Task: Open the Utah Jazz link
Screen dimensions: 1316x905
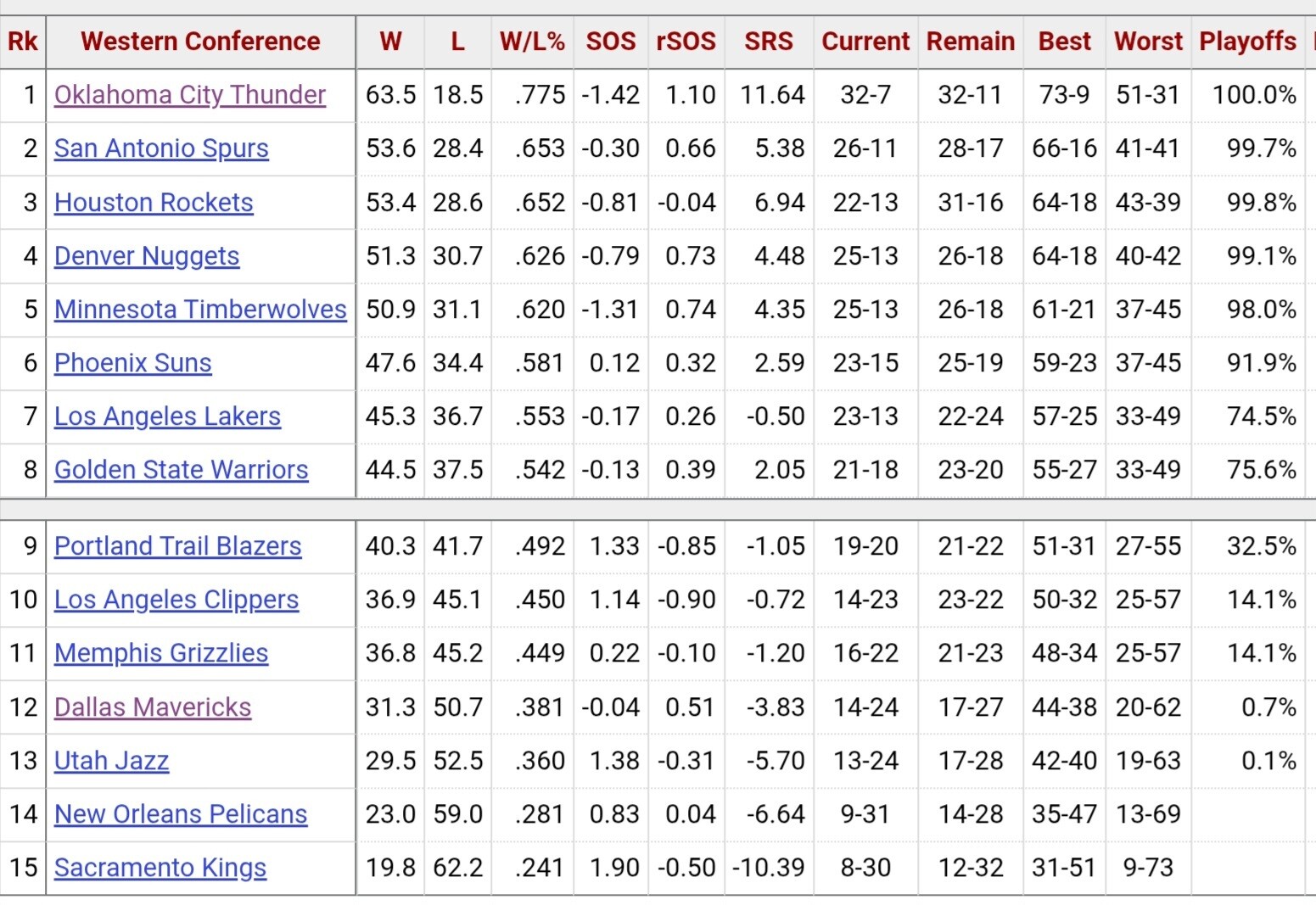Action: point(111,761)
